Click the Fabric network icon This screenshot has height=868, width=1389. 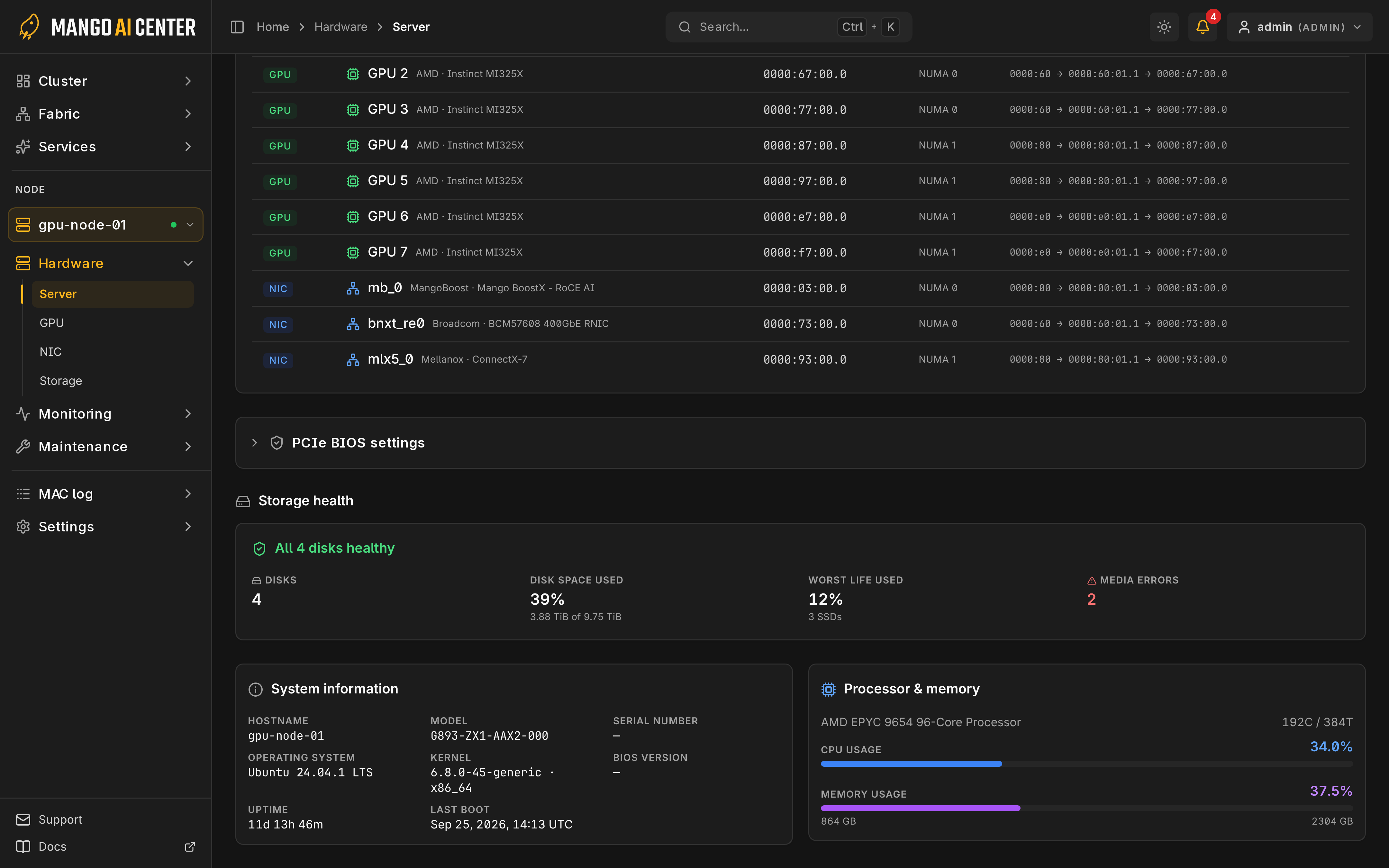(23, 114)
